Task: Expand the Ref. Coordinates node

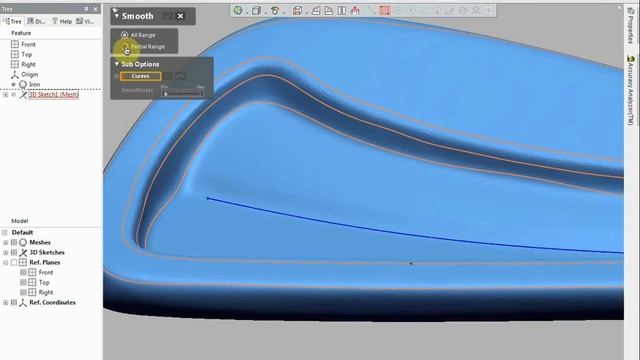Action: pyautogui.click(x=6, y=302)
